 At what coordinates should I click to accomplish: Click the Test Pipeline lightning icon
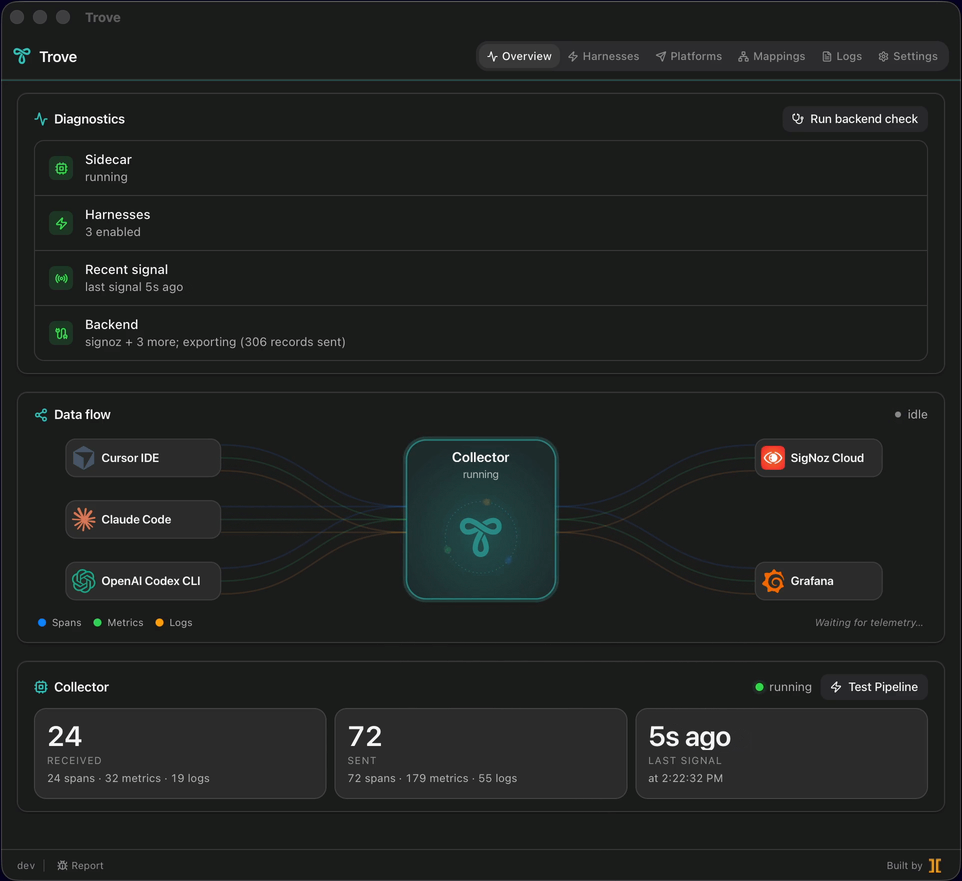(x=836, y=687)
